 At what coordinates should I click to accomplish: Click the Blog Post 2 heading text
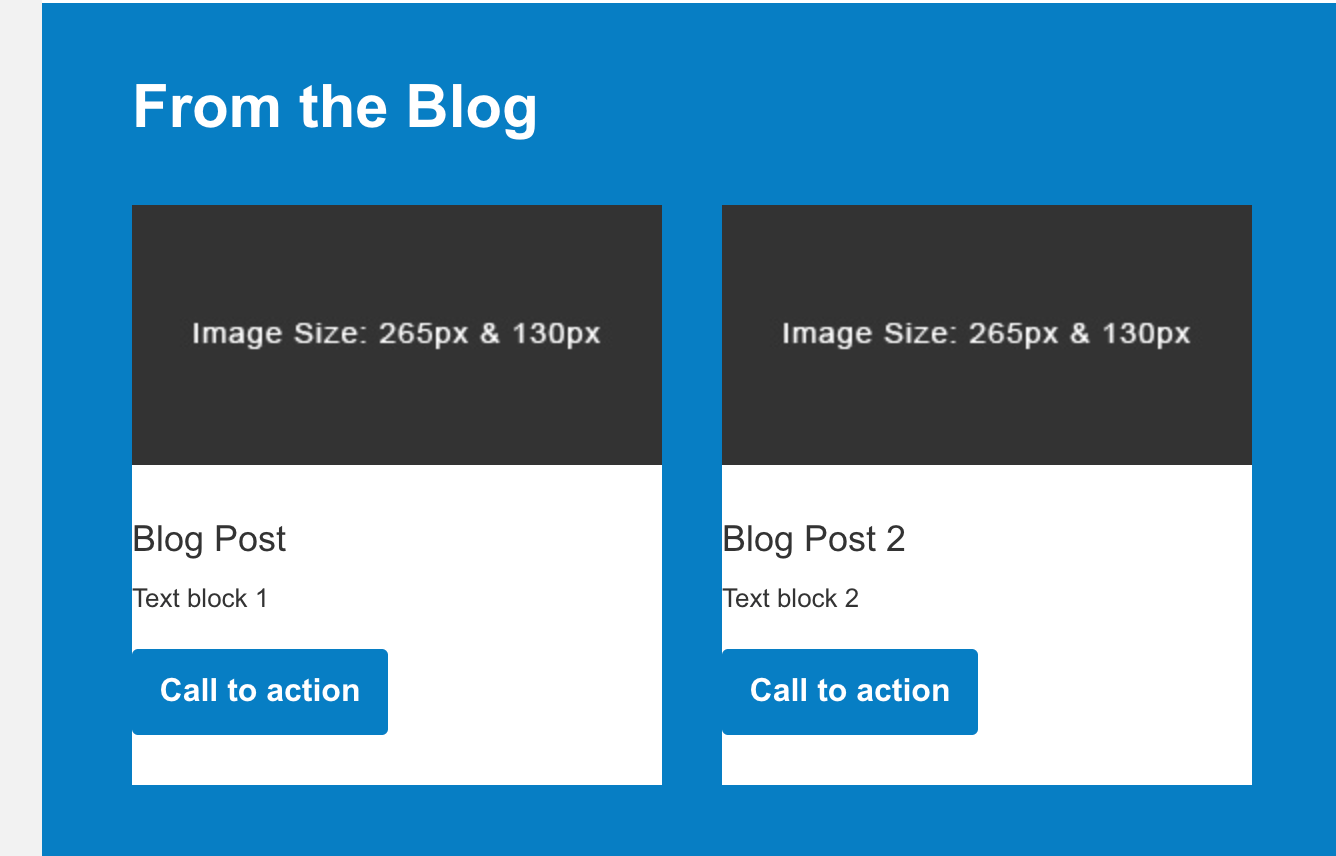coord(814,539)
